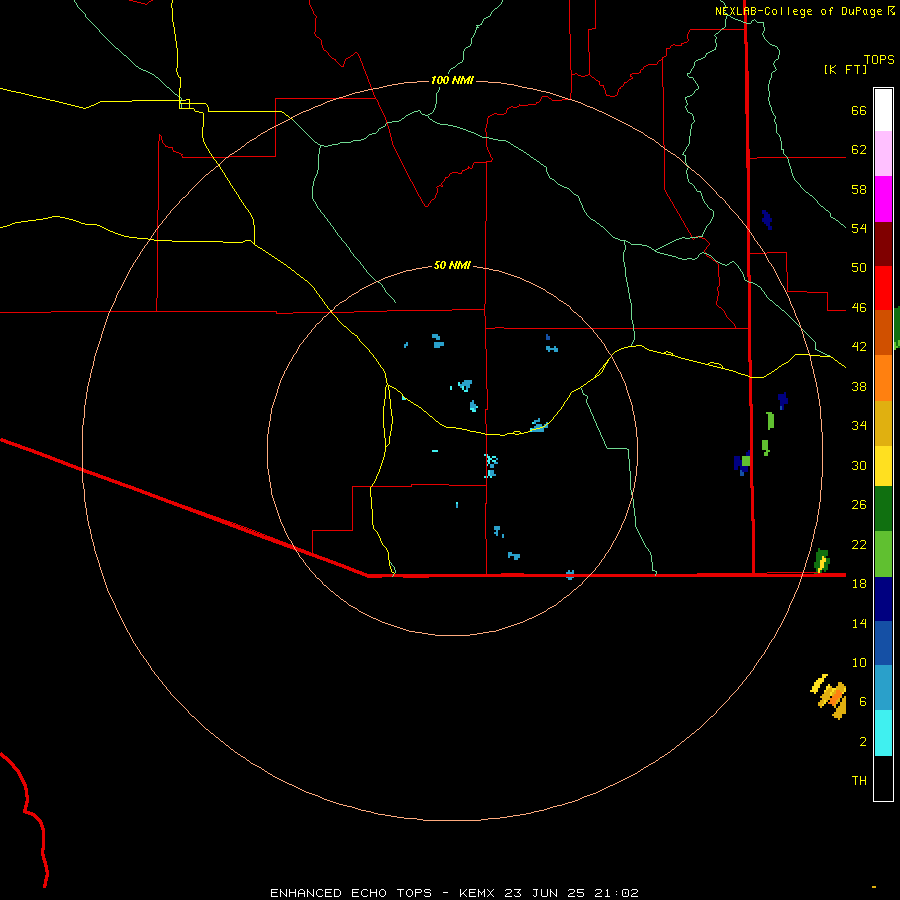Click the 46 value on legend scale
This screenshot has height=900, width=900.
pyautogui.click(x=859, y=308)
